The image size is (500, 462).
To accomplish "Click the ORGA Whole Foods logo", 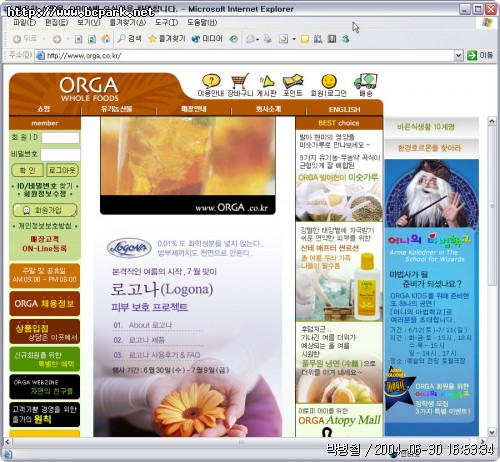I will [89, 89].
